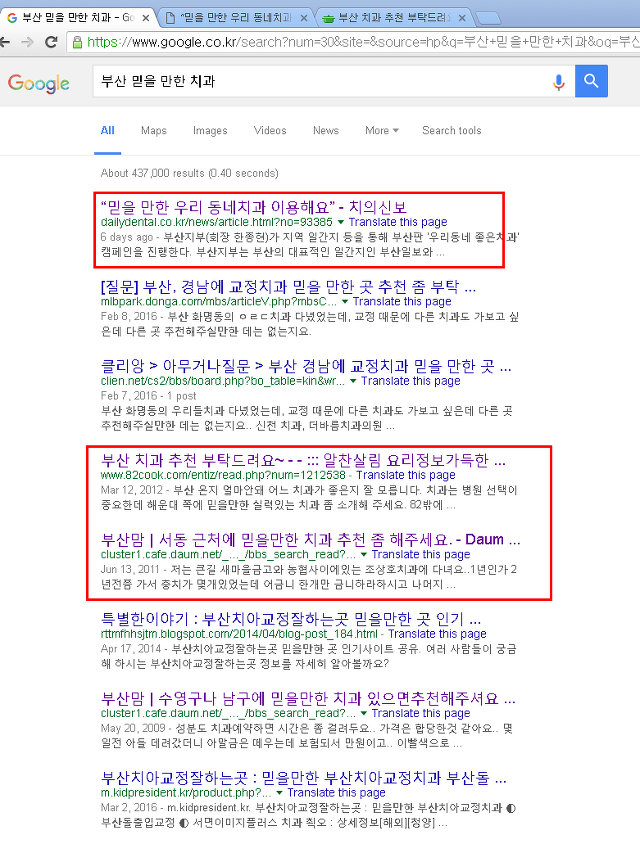Open a new tab with the tab button
The height and width of the screenshot is (844, 640).
coord(488,18)
